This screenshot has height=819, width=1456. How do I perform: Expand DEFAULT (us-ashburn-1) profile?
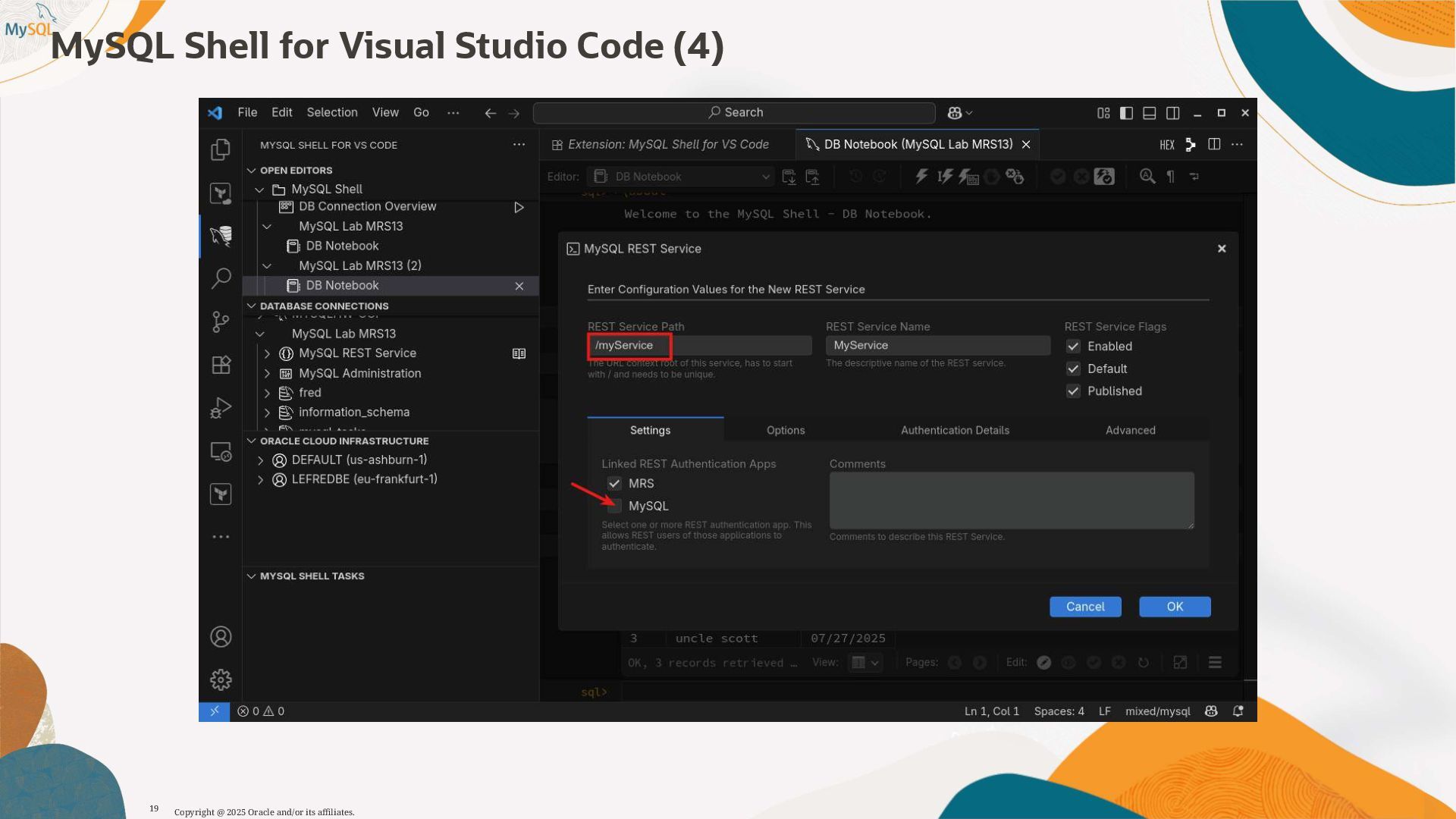point(260,460)
